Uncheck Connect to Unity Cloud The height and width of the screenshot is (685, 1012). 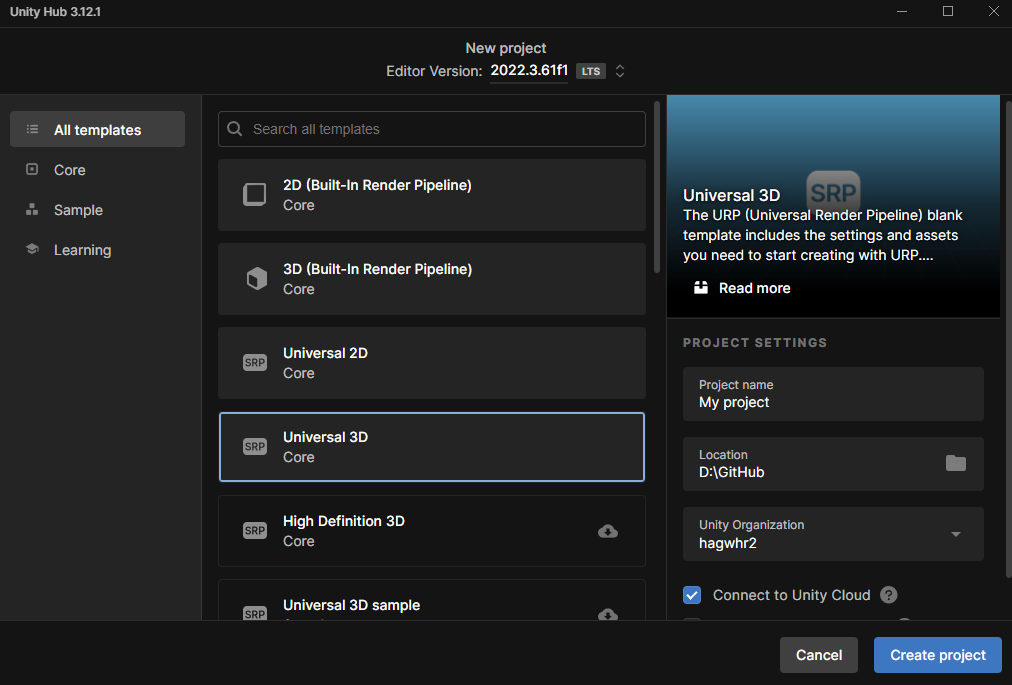click(692, 595)
